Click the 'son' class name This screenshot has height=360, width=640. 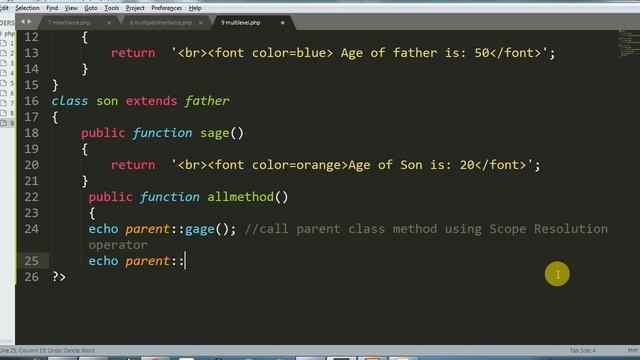tap(107, 101)
